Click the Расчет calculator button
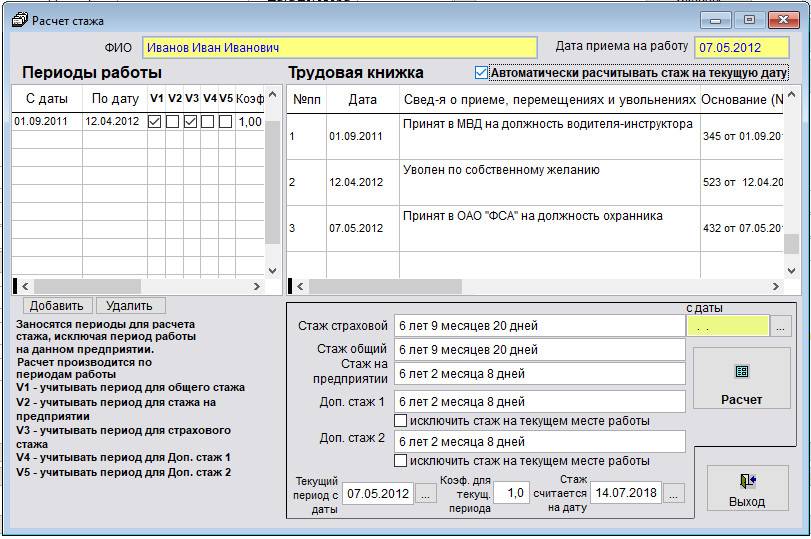811x539 pixels. point(741,382)
